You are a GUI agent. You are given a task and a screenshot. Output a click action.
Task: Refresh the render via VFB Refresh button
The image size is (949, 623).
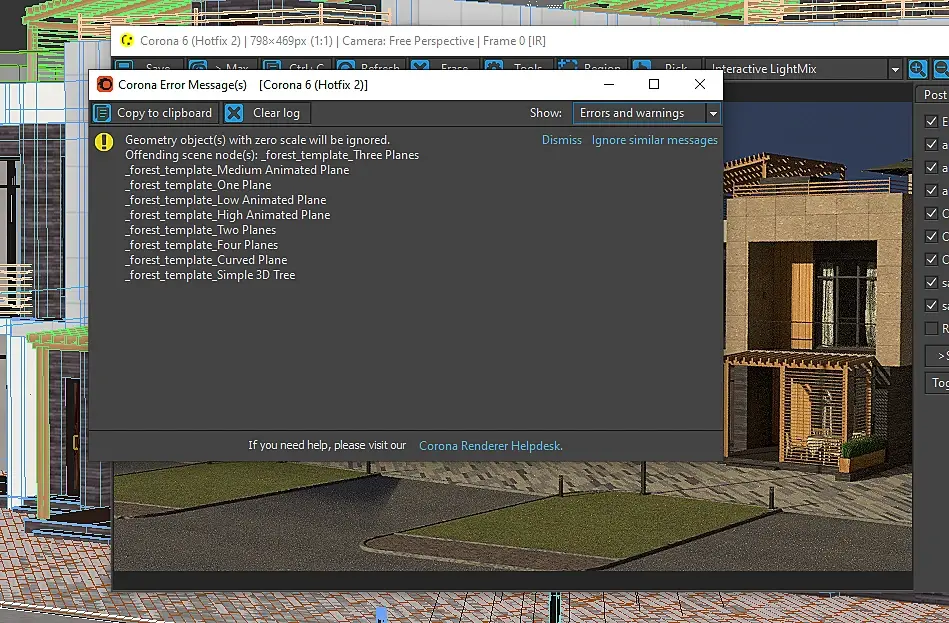coord(371,65)
